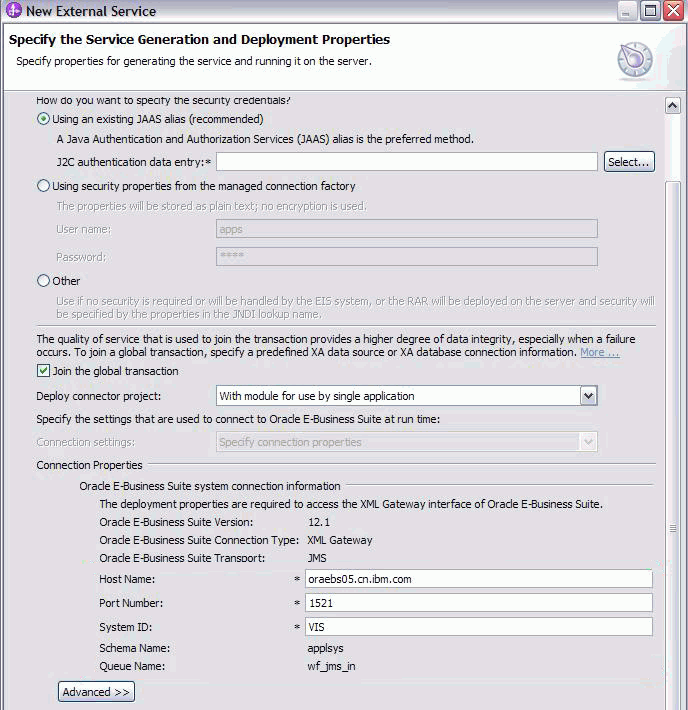Click the New External Service window icon
The width and height of the screenshot is (688, 710).
coord(13,10)
